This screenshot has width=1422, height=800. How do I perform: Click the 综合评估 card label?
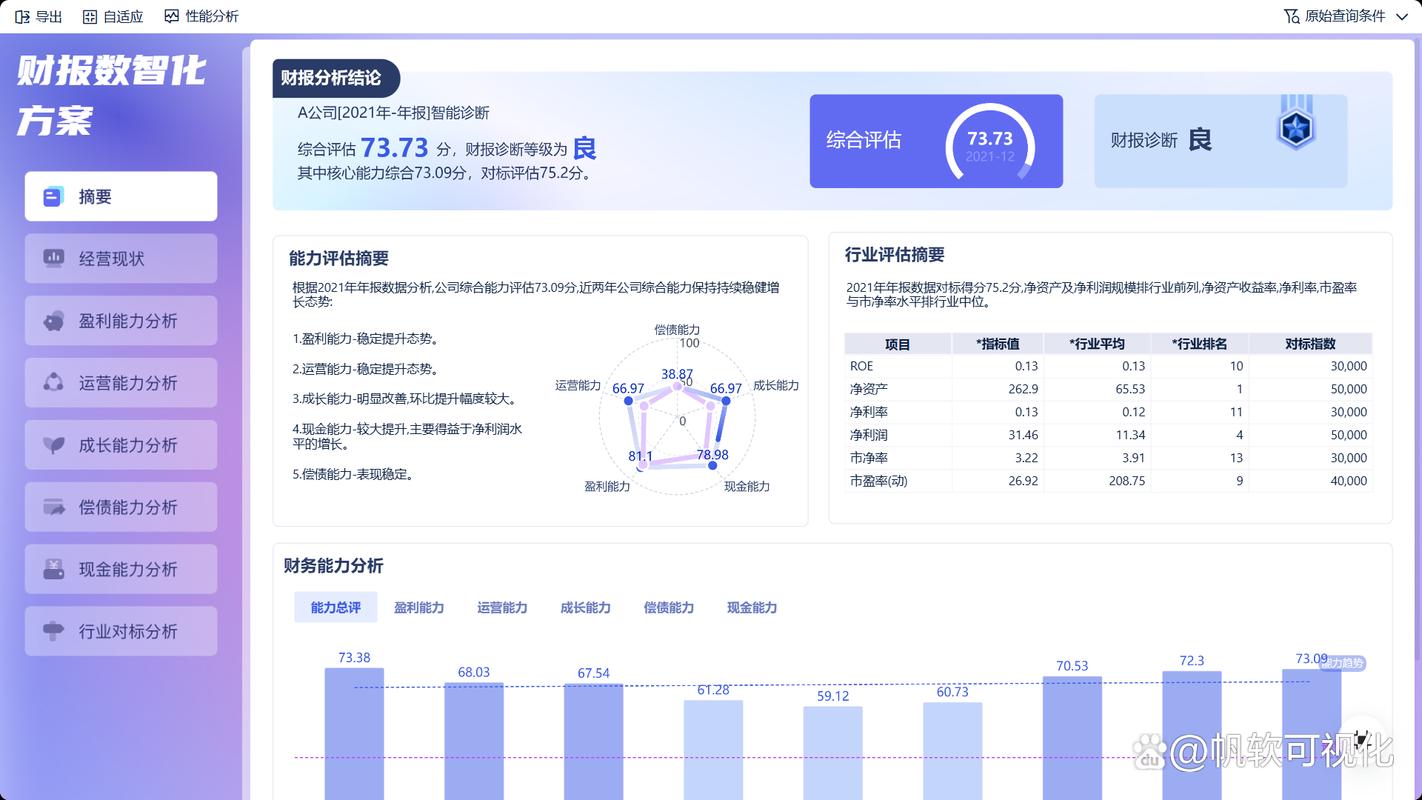pyautogui.click(x=863, y=140)
